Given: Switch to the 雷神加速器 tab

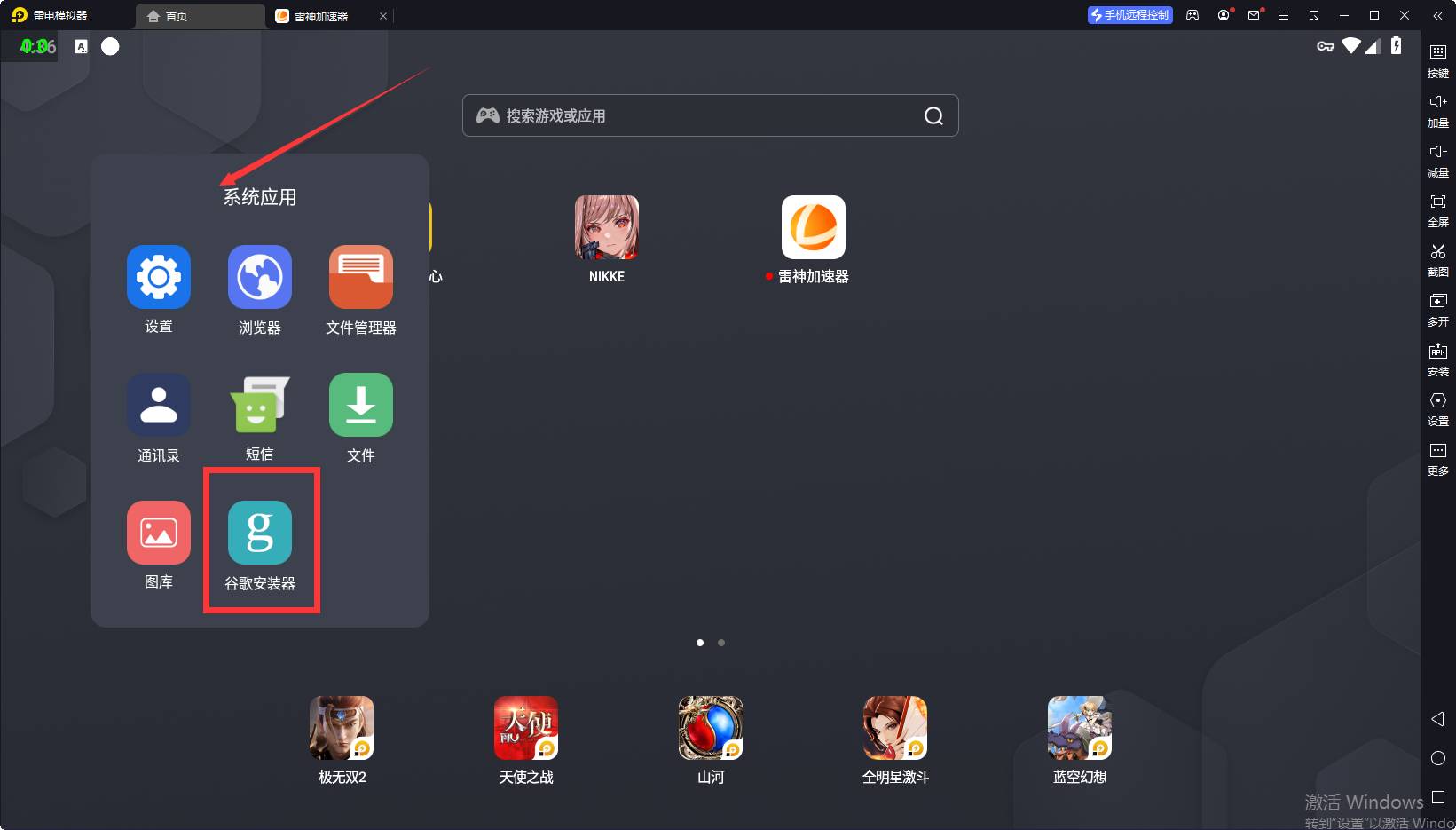Looking at the screenshot, I should click(x=321, y=16).
